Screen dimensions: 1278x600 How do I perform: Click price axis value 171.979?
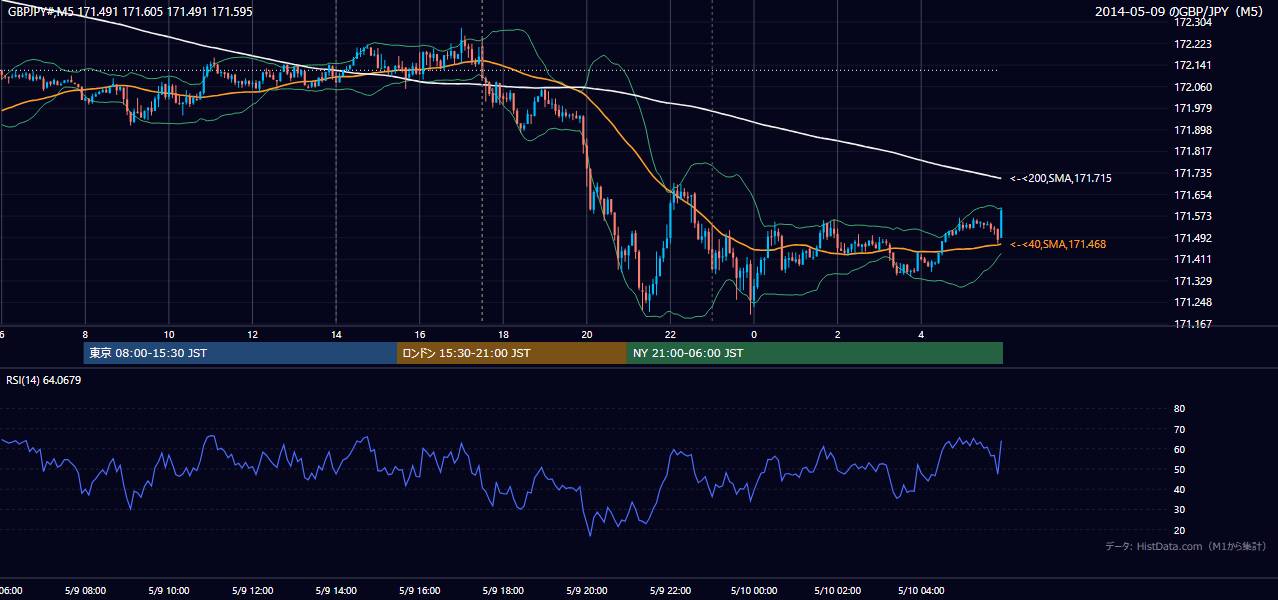tap(1193, 108)
